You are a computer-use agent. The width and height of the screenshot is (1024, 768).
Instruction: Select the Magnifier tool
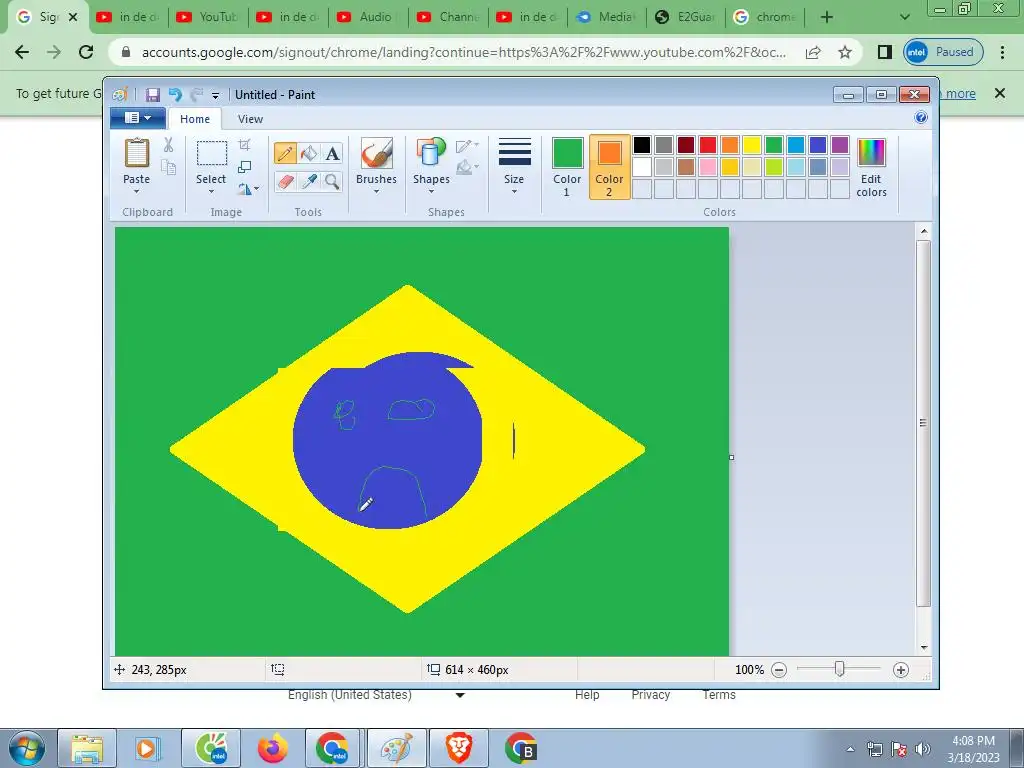tap(332, 181)
